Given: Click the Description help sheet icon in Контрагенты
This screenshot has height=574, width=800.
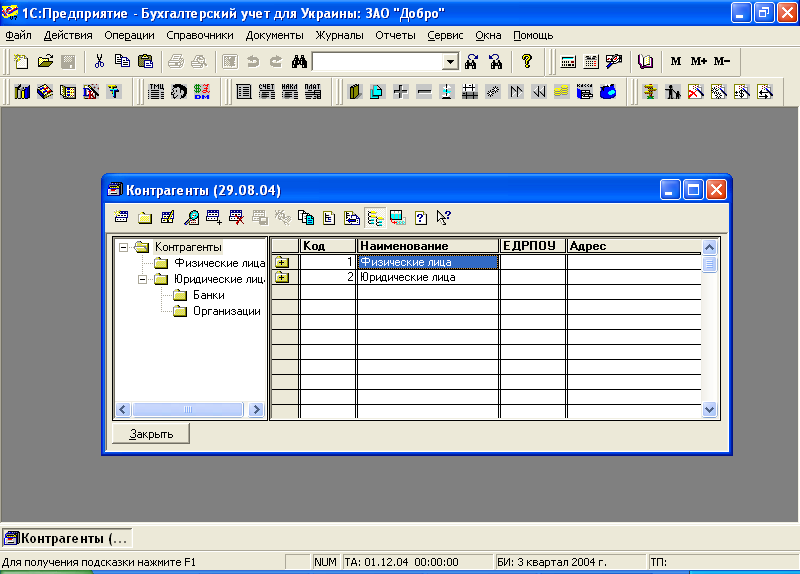Looking at the screenshot, I should tap(421, 218).
